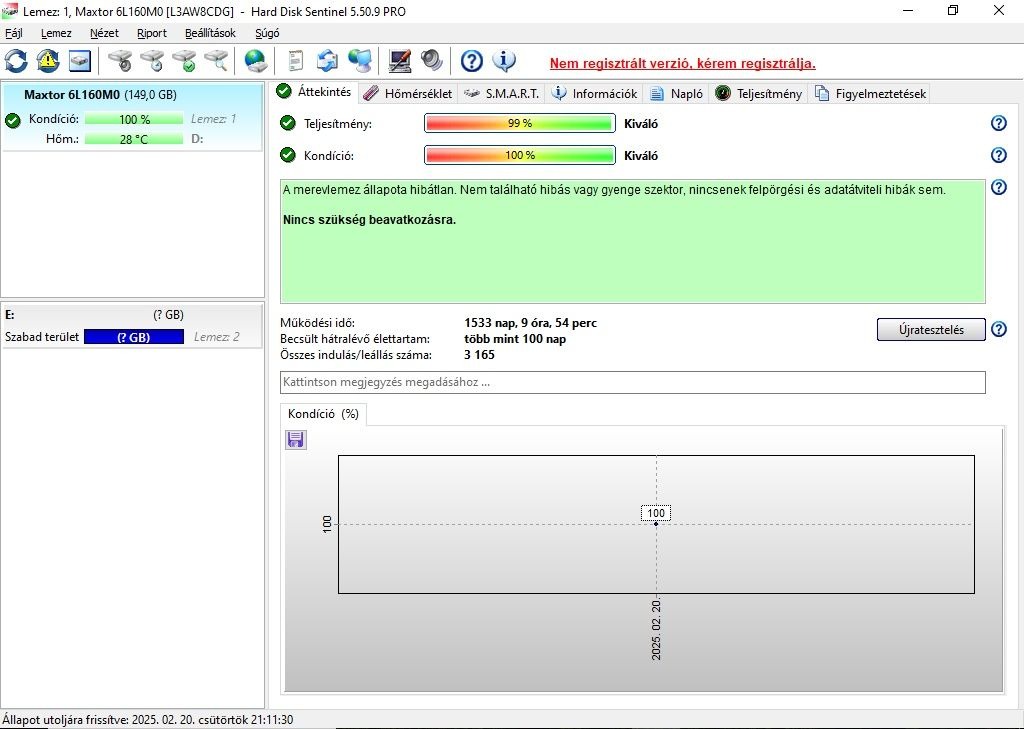Open the Súgó menu
Viewport: 1024px width, 729px height.
[x=267, y=33]
